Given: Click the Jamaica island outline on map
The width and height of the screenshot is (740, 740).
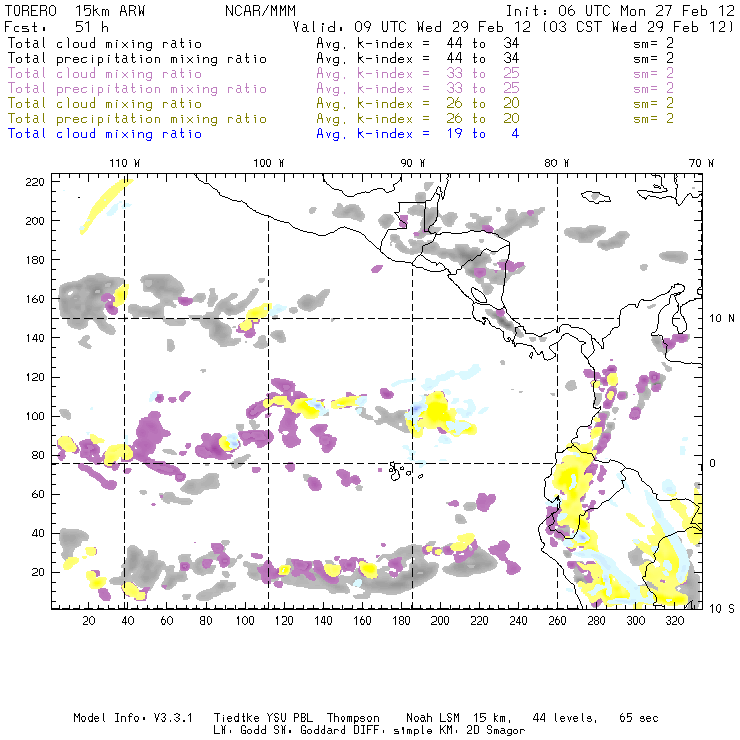Looking at the screenshot, I should (596, 196).
